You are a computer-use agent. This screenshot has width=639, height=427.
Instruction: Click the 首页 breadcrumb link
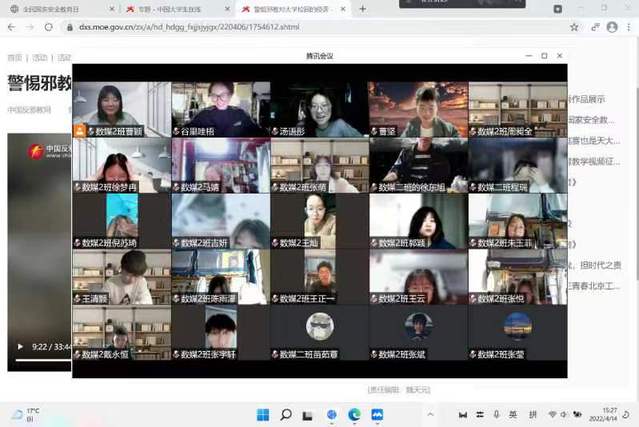[14, 58]
